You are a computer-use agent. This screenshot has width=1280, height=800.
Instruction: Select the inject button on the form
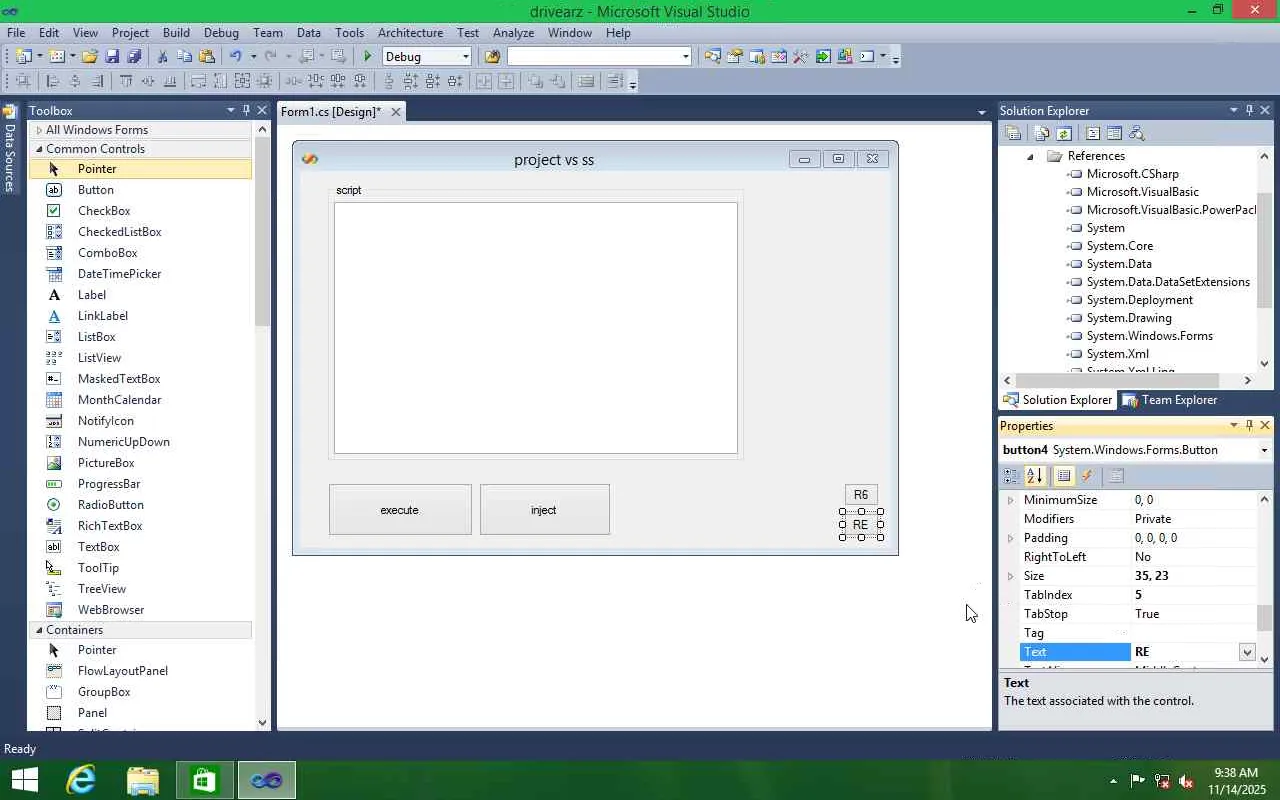[545, 510]
